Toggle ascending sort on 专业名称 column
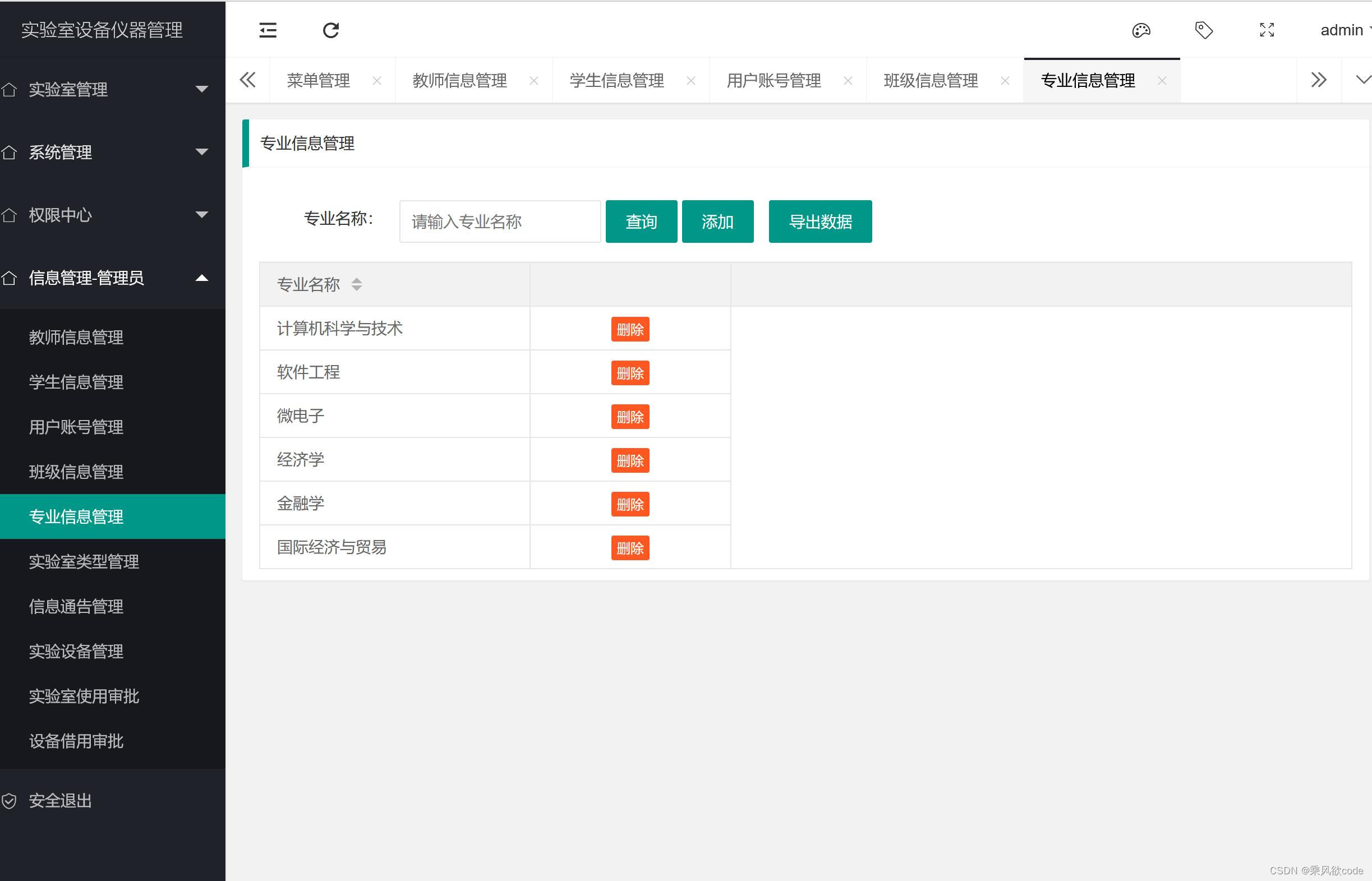The image size is (1372, 881). click(357, 280)
